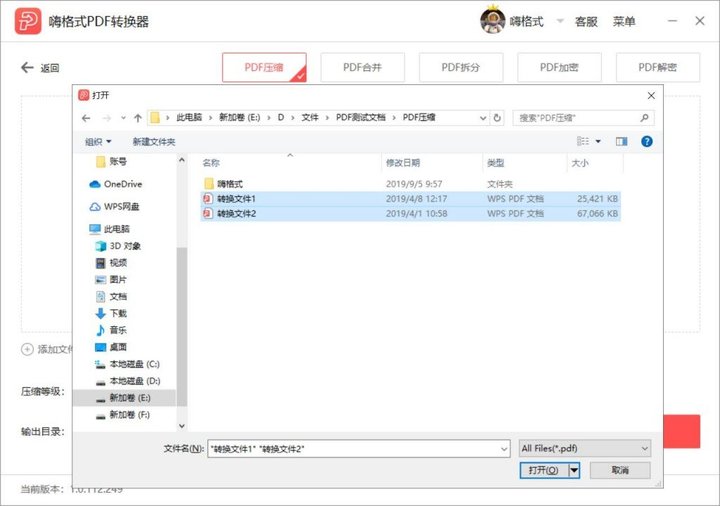The height and width of the screenshot is (506, 720).
Task: Select 此电脑 in the address breadcrumb
Action: tap(189, 118)
